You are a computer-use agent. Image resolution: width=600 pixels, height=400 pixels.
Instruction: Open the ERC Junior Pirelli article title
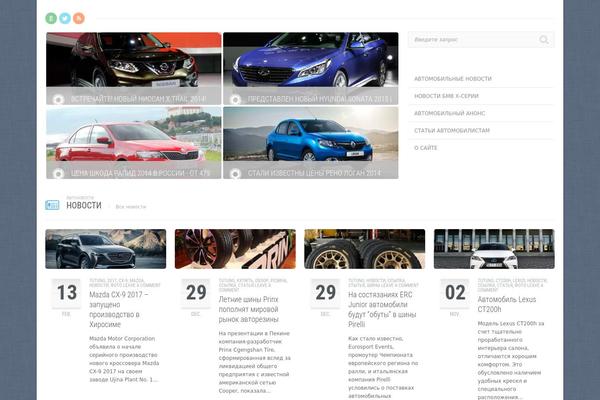point(382,309)
